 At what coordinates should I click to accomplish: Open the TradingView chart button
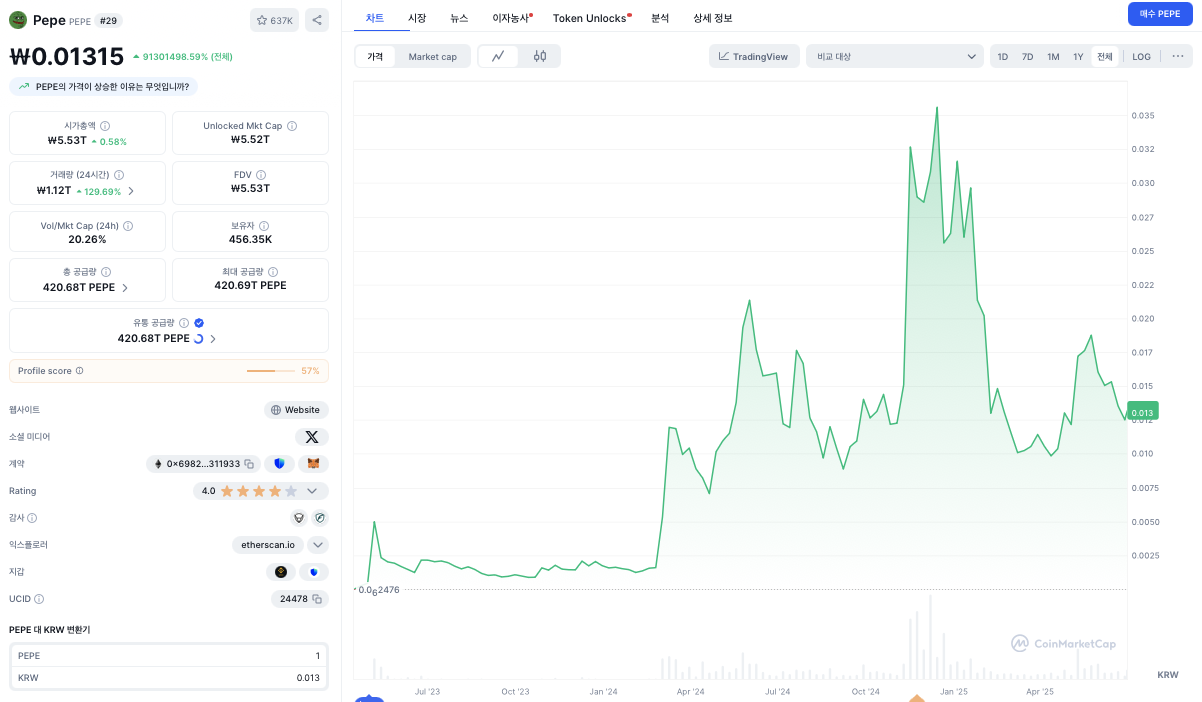click(754, 57)
